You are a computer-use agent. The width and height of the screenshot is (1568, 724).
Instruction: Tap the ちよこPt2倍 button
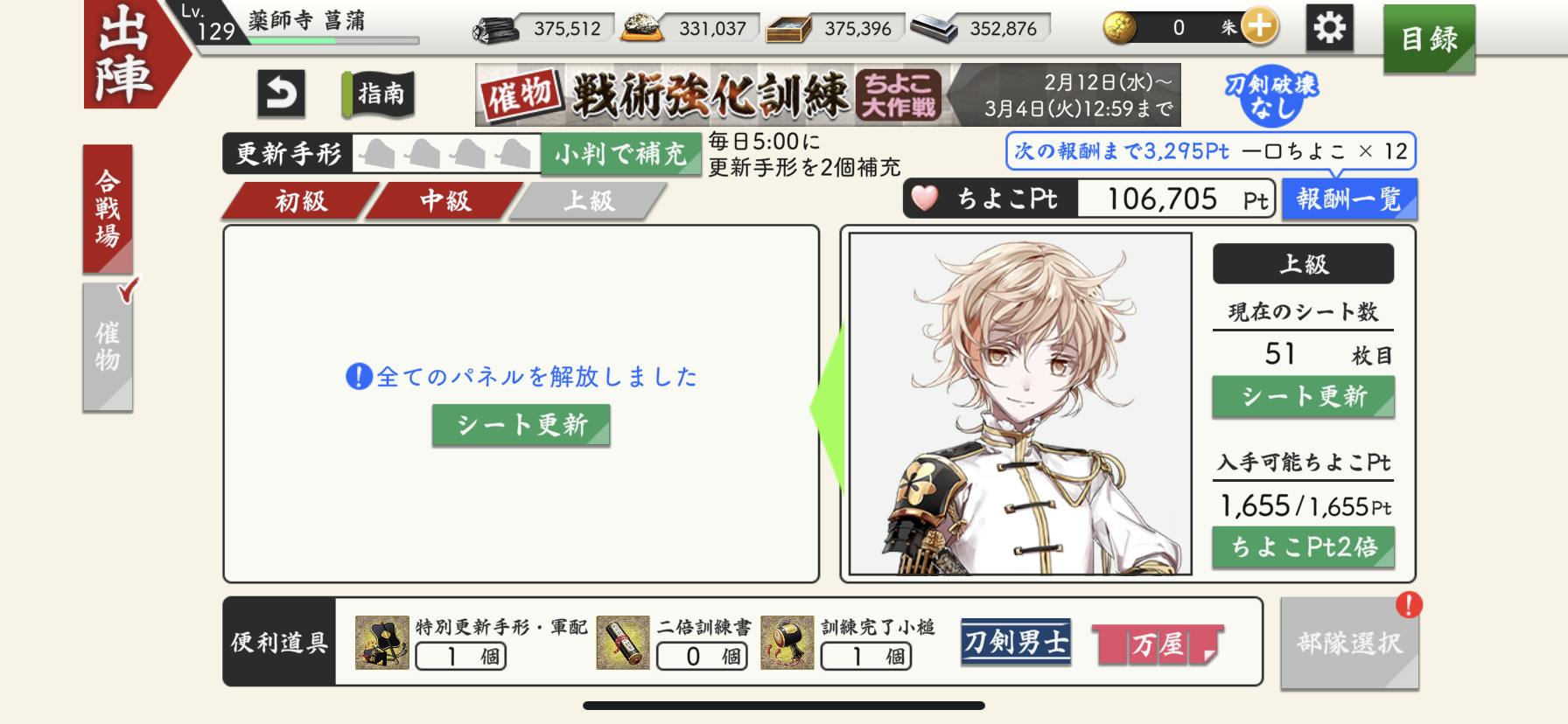[1304, 547]
